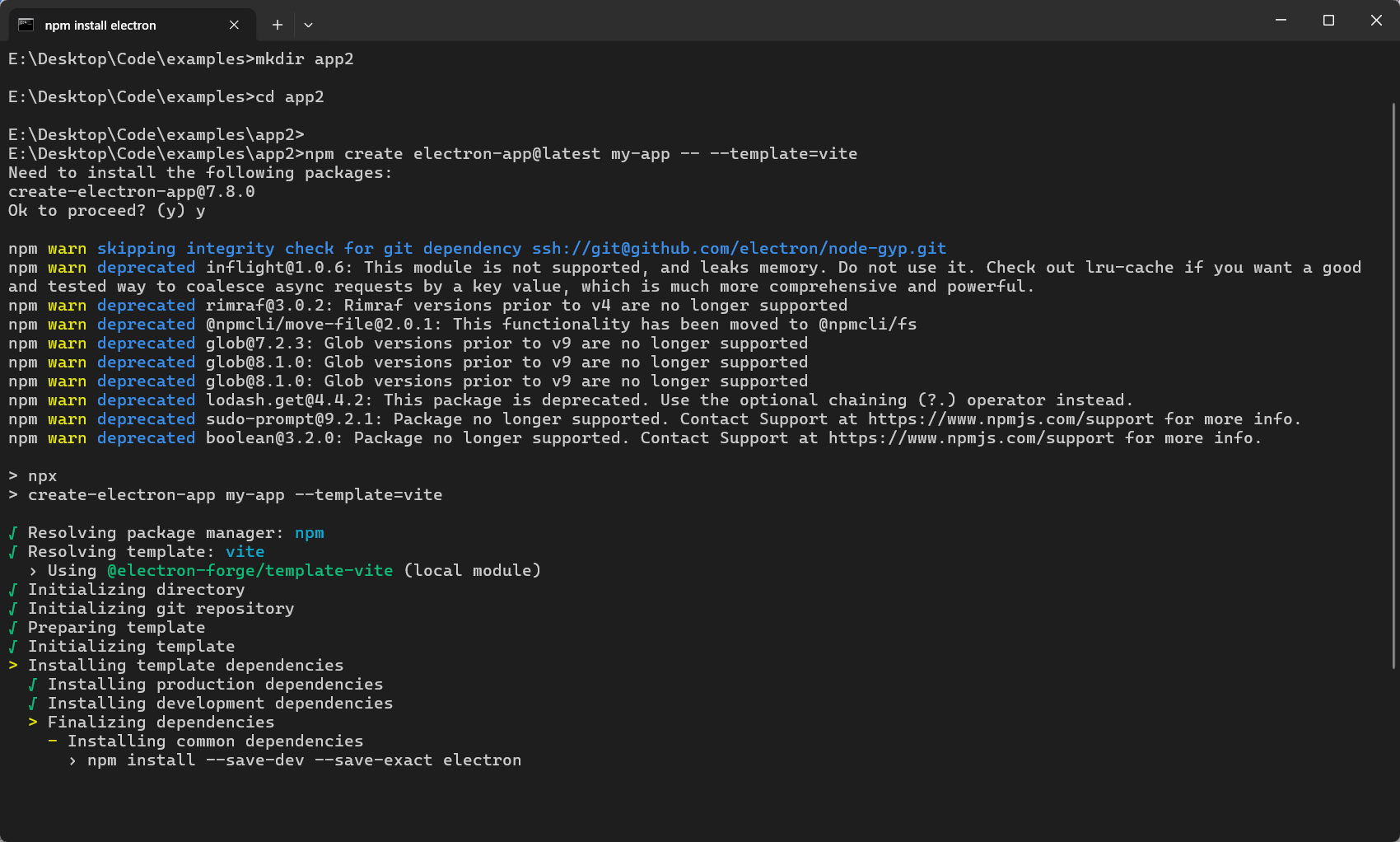Maximize the terminal window

1328,20
